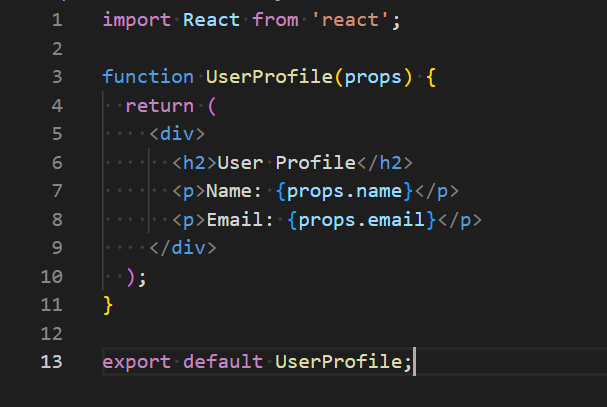The width and height of the screenshot is (607, 407).
Task: Click 'props' parameter on line 3
Action: click(373, 77)
